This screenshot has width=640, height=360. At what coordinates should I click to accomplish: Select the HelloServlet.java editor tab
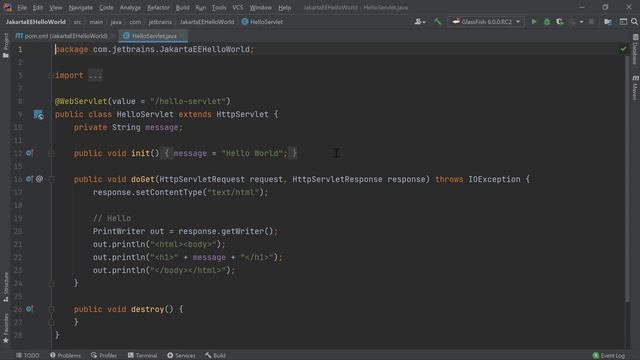coord(154,36)
